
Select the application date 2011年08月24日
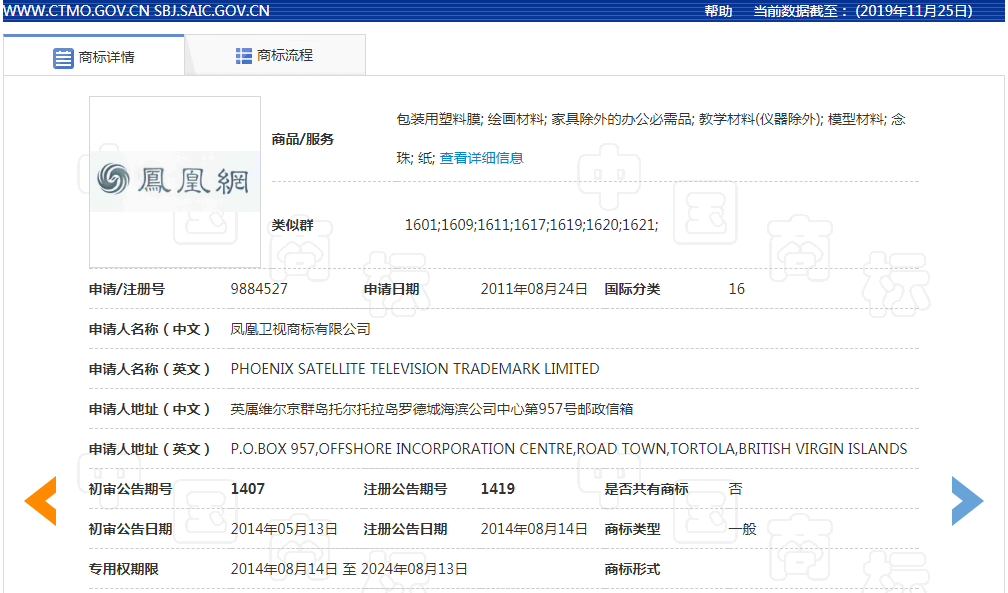tap(534, 289)
